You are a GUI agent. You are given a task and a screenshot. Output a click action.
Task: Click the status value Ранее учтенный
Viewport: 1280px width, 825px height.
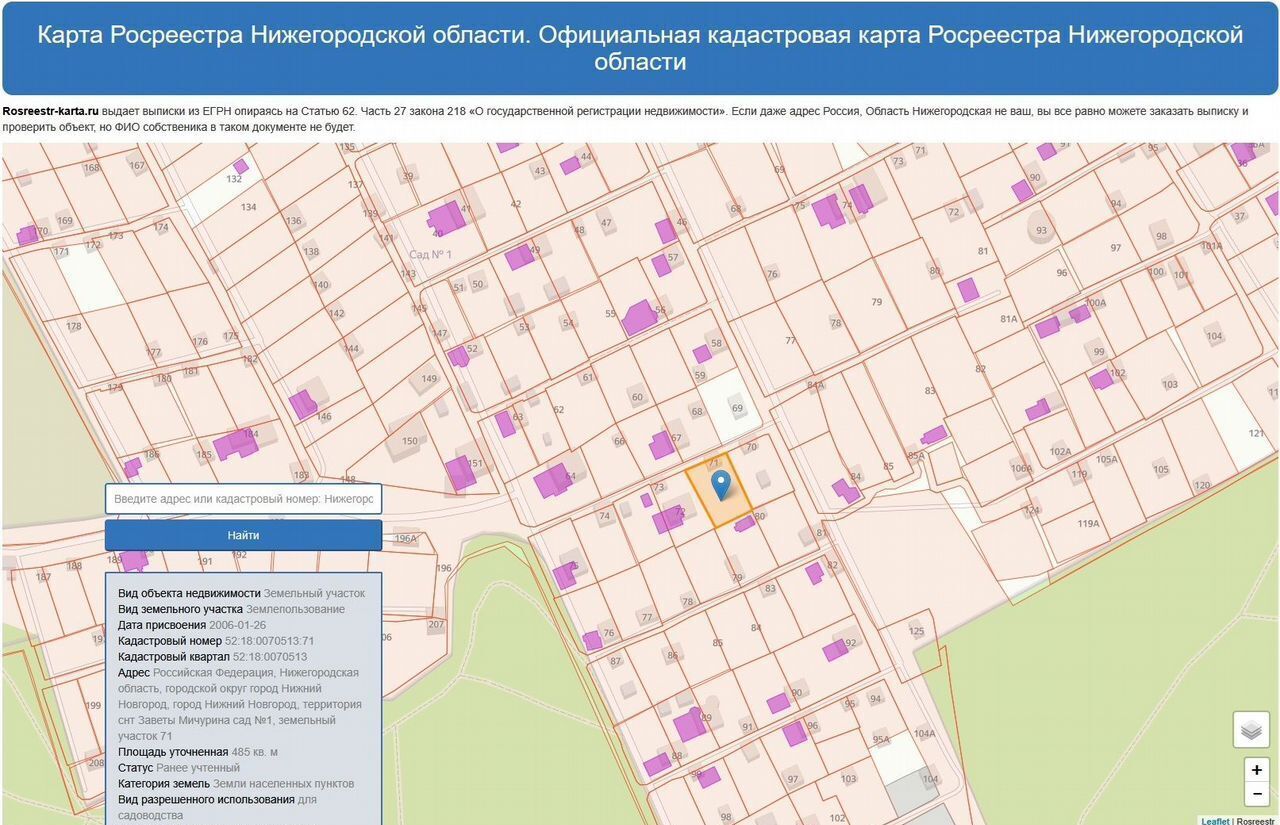click(x=198, y=768)
